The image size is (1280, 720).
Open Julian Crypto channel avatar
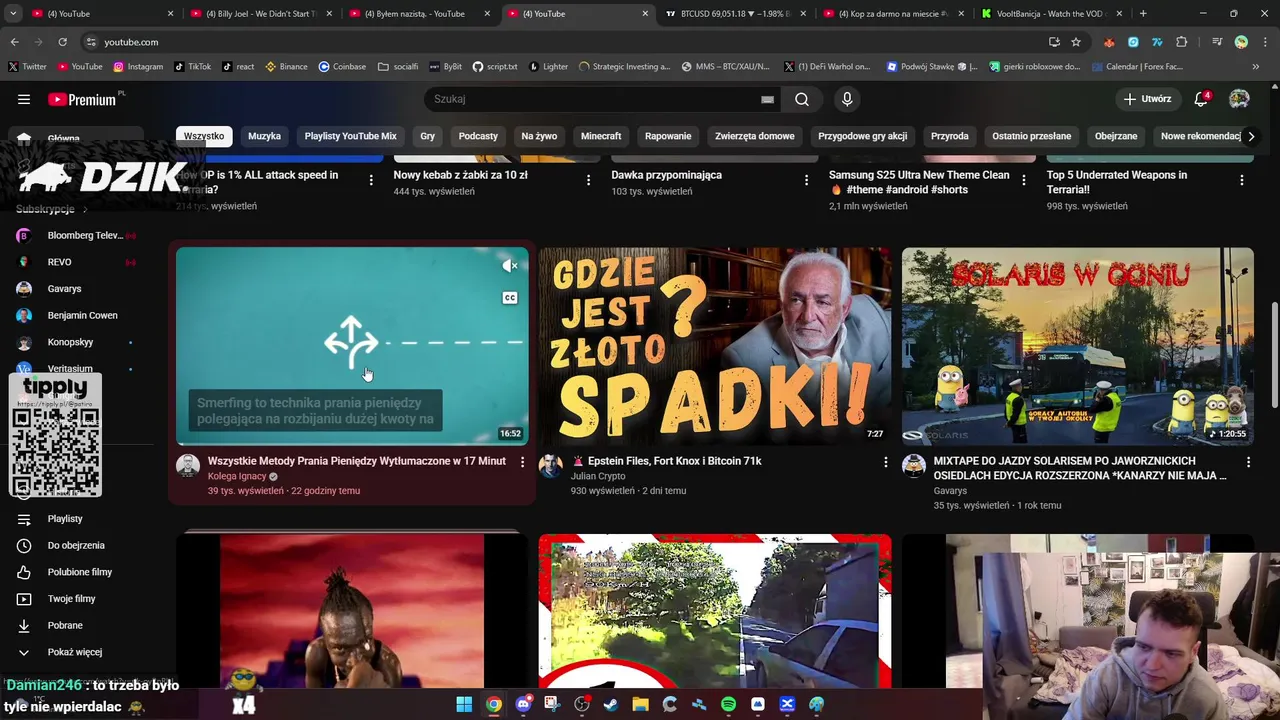click(550, 466)
